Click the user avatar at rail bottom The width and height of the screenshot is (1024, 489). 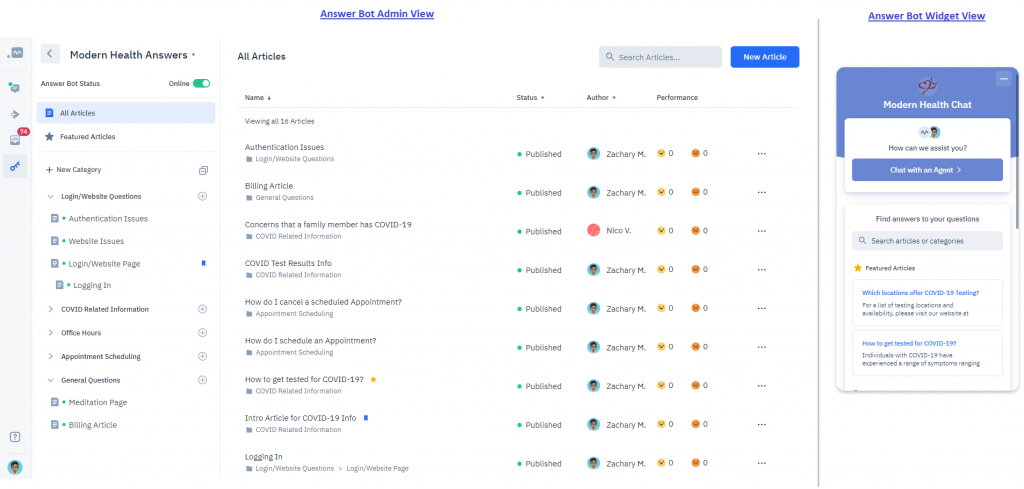click(14, 467)
